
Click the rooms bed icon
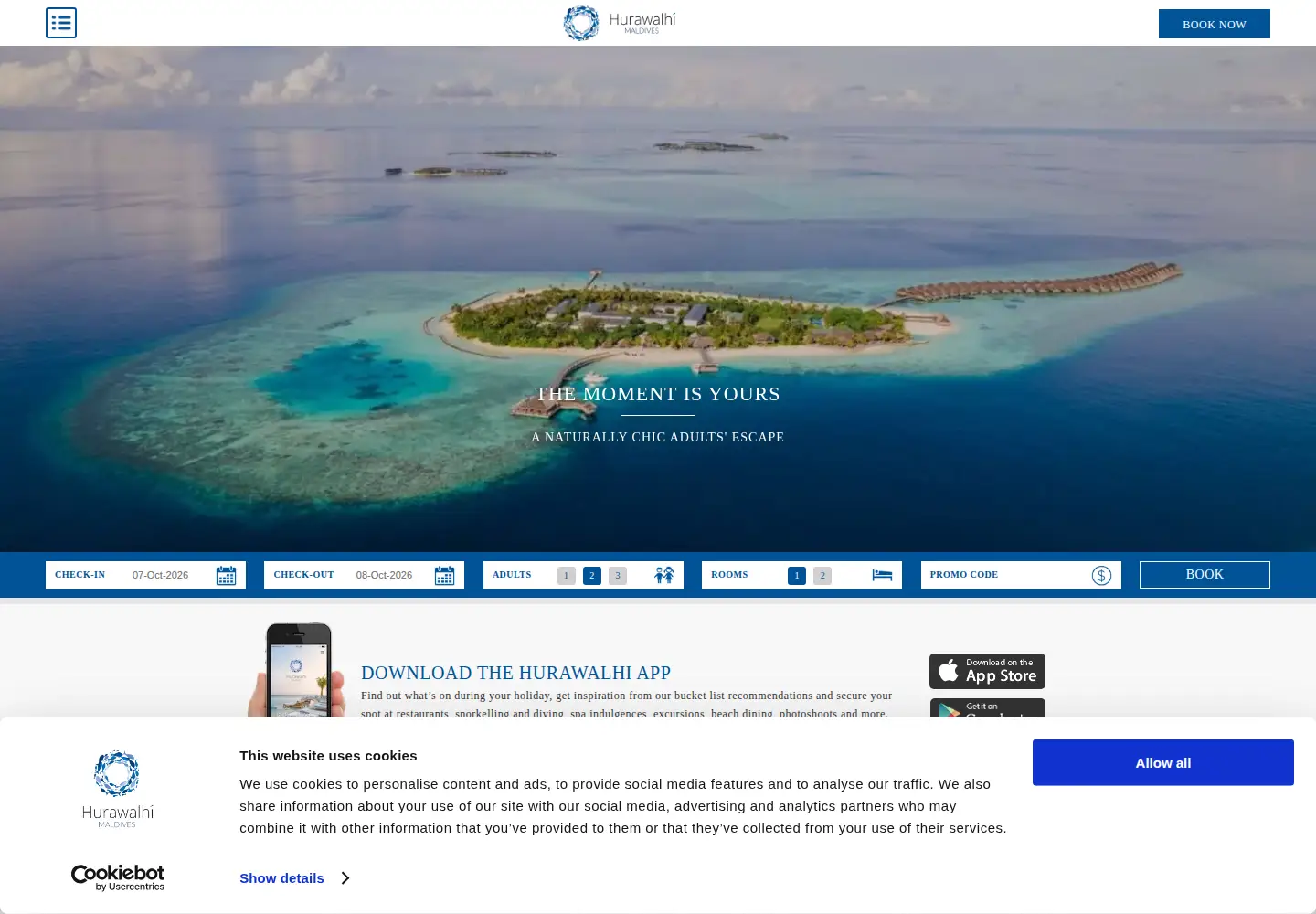pyautogui.click(x=882, y=575)
